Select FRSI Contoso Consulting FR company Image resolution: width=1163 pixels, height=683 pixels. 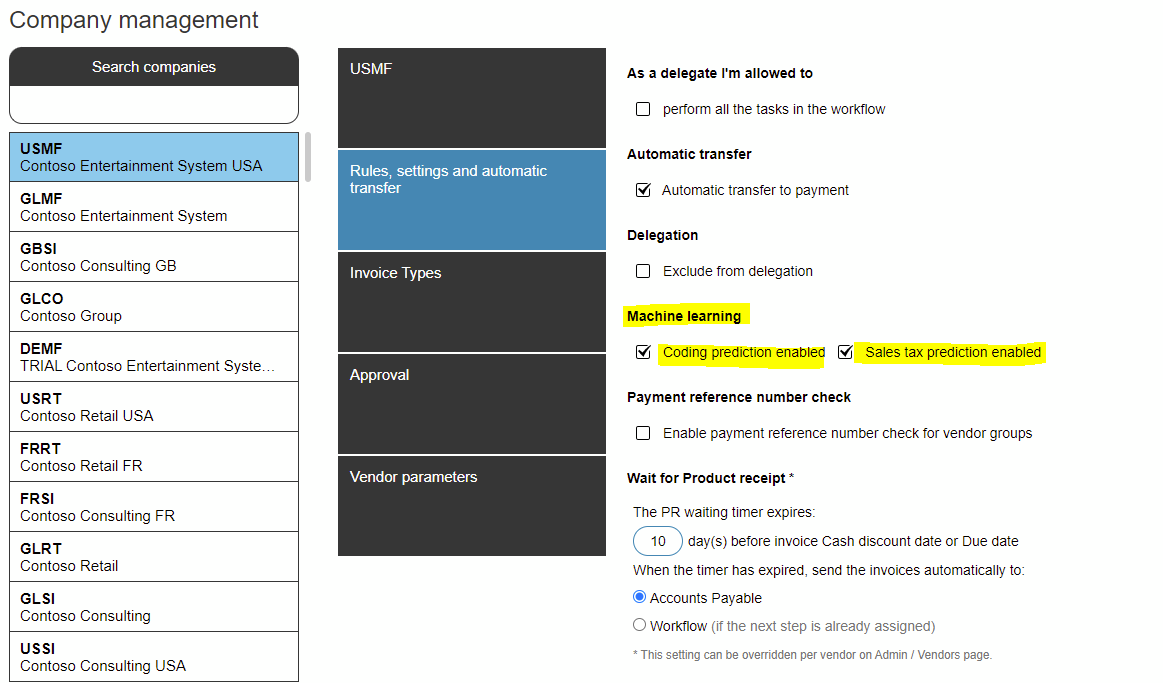point(154,507)
